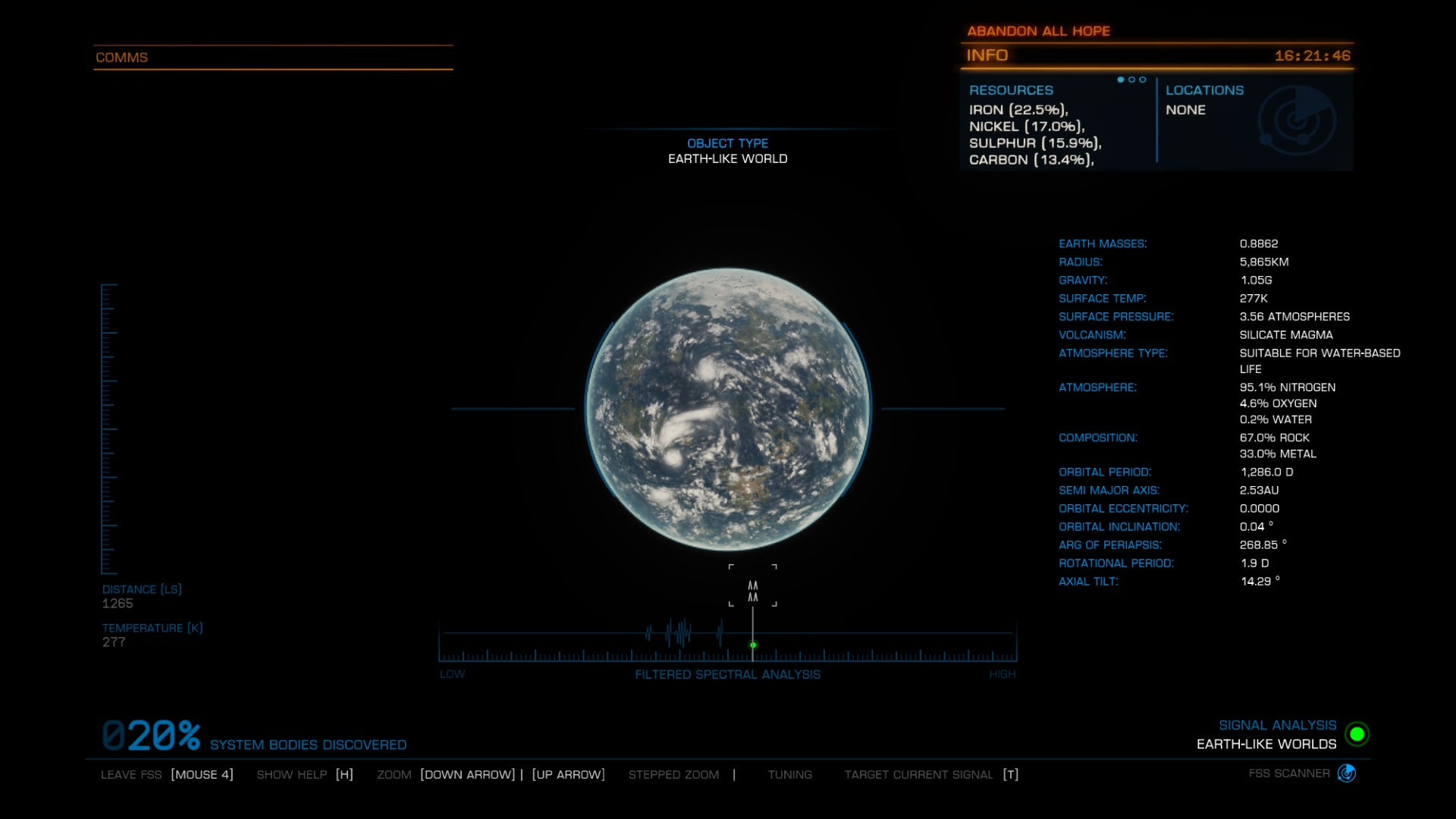Click the 'ORBITAL ECCENTRICITY:' label
This screenshot has width=1456, height=819.
point(1123,508)
